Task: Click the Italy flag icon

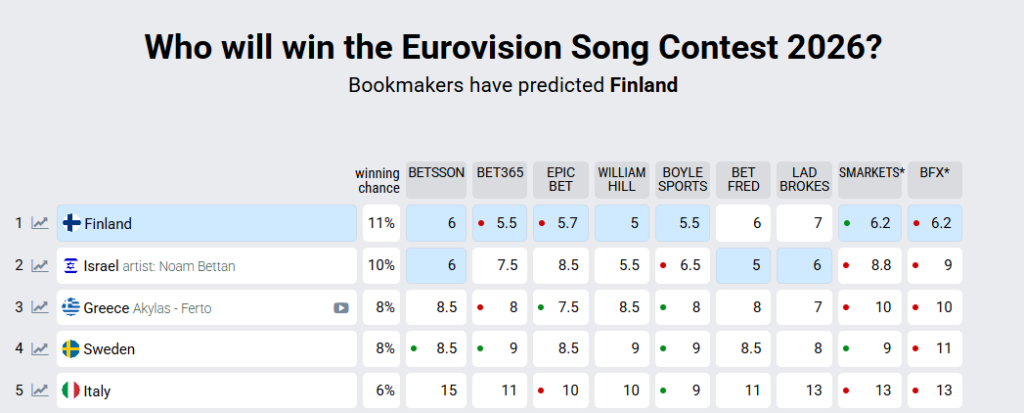Action: click(72, 391)
